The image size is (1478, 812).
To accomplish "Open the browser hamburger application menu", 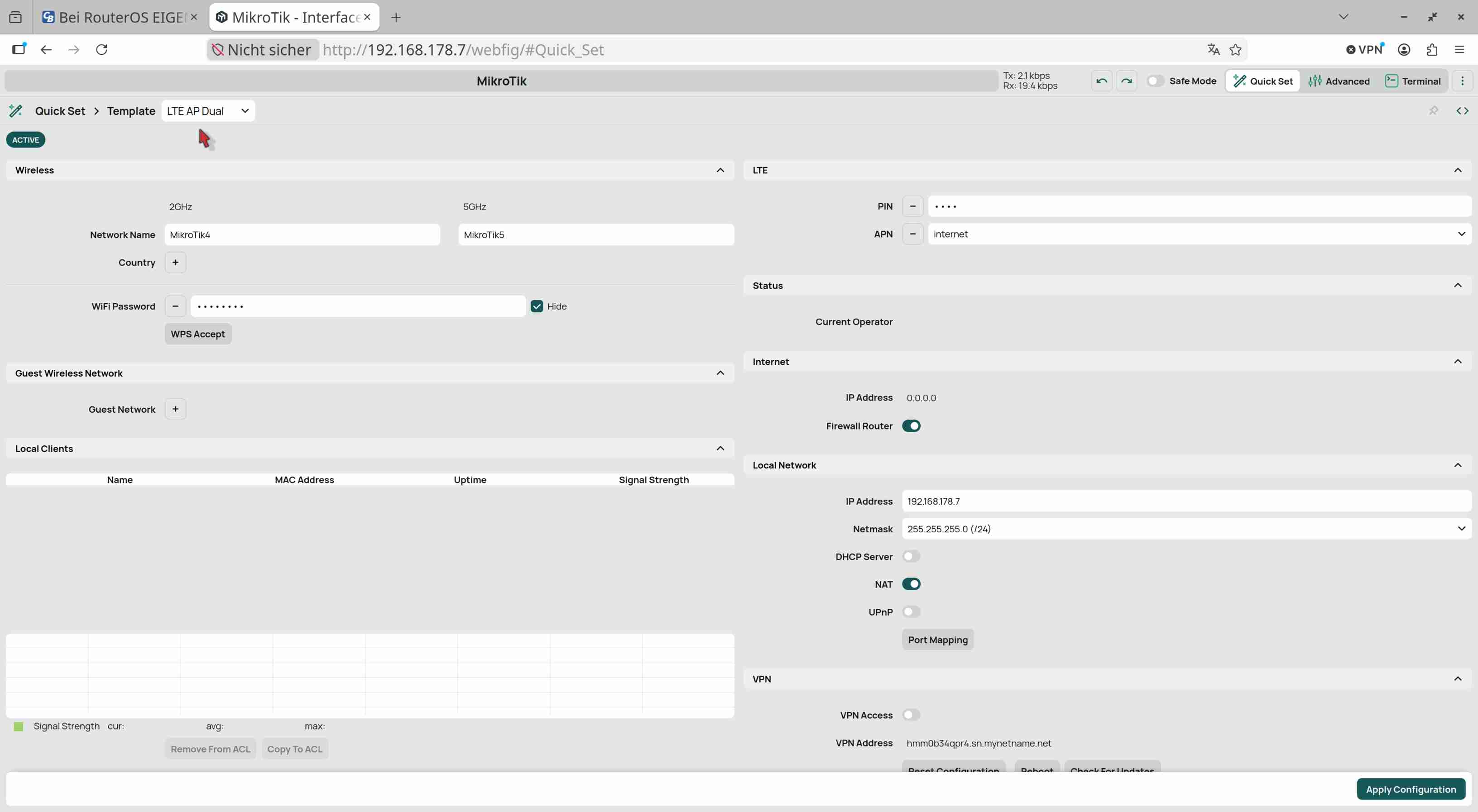I will (x=1459, y=50).
